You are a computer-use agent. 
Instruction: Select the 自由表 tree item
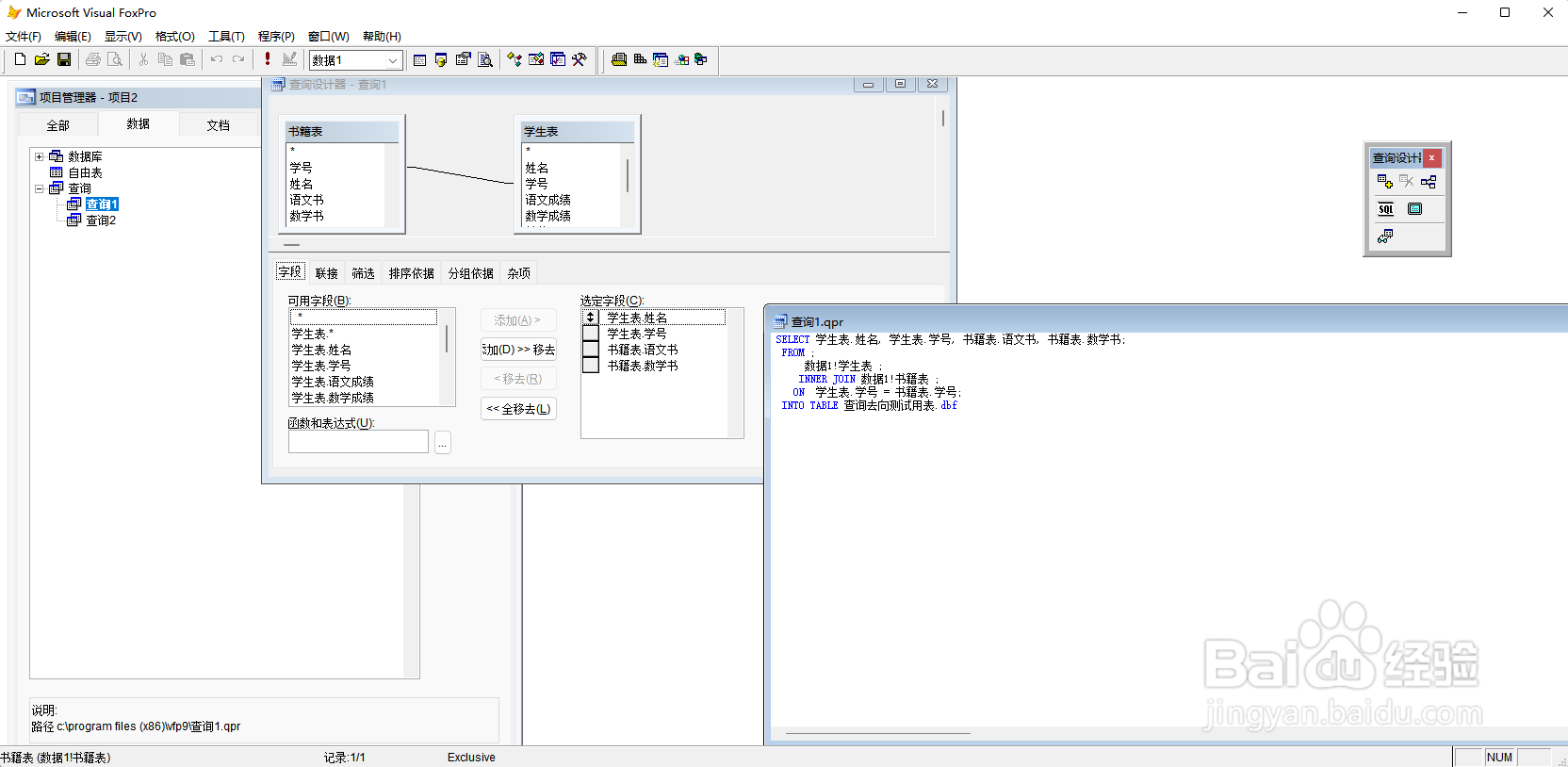click(85, 172)
